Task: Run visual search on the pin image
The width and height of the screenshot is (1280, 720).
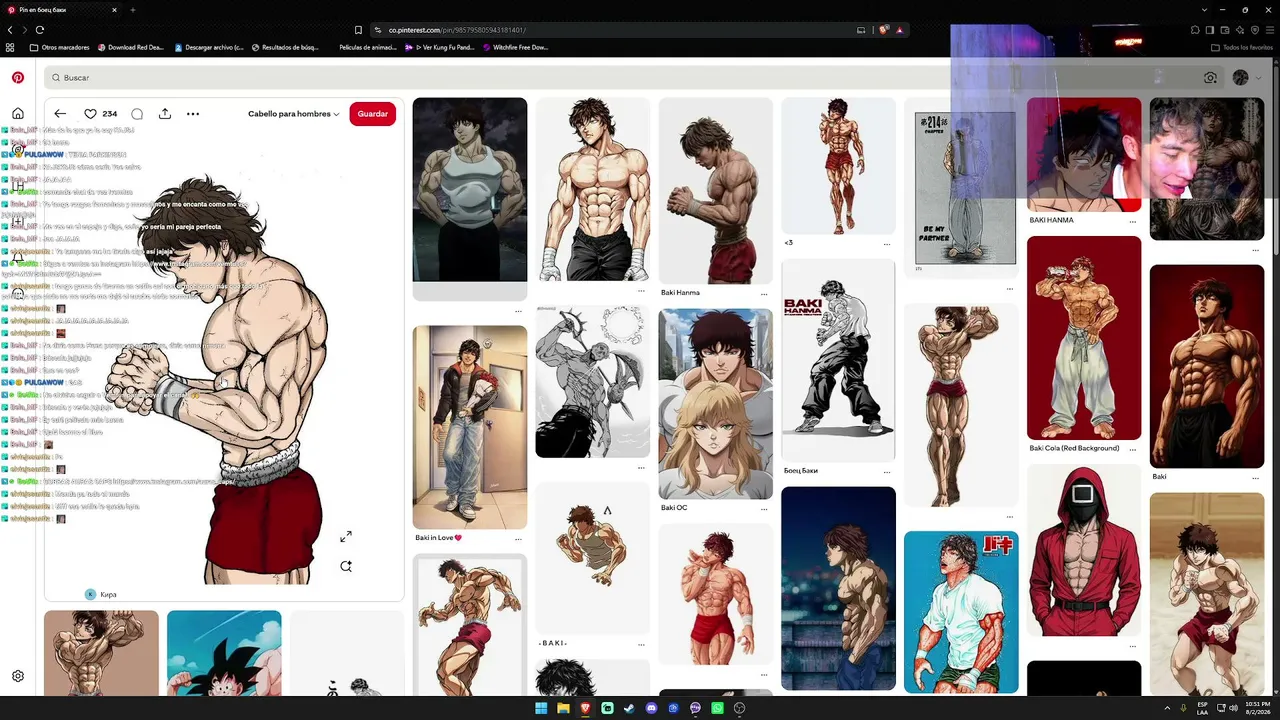Action: tap(346, 566)
